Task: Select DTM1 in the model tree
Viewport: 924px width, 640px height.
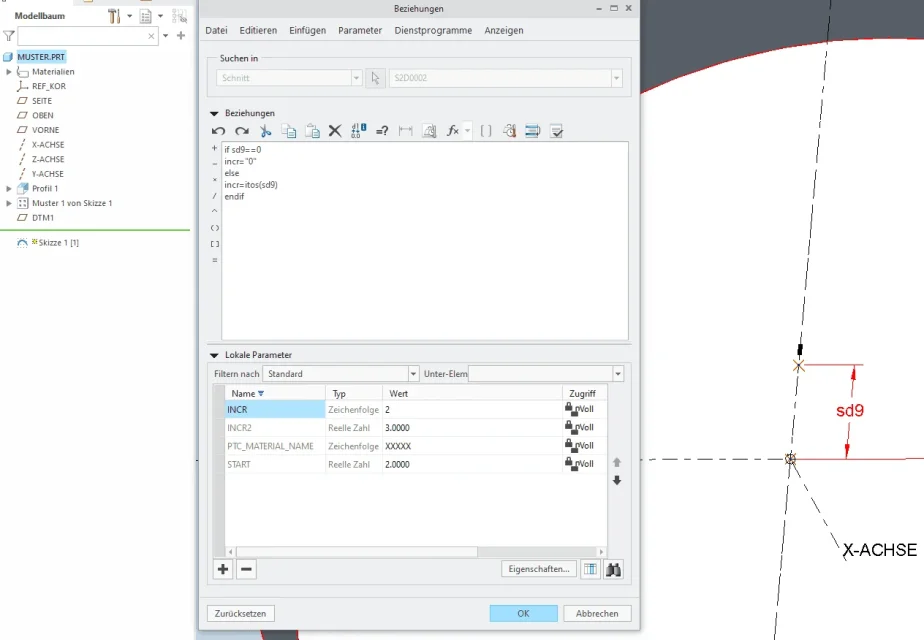Action: click(x=43, y=218)
